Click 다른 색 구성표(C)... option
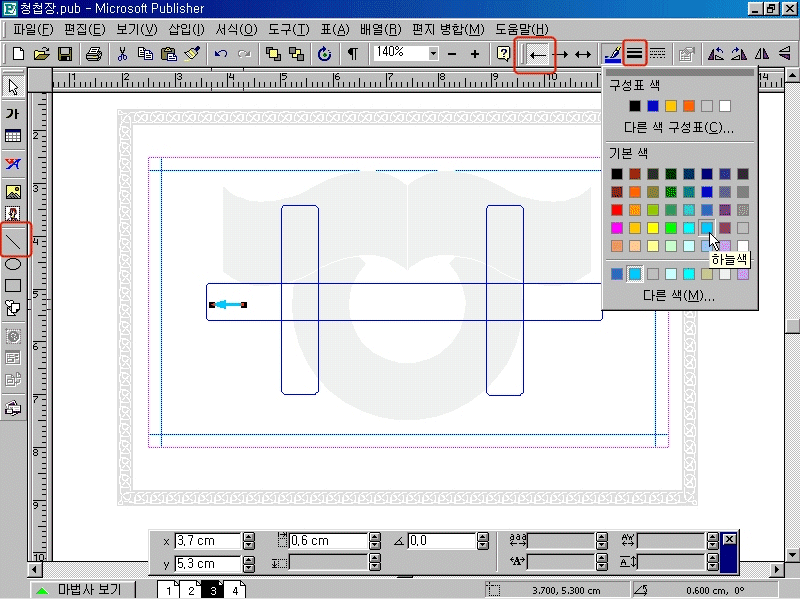Image resolution: width=800 pixels, height=600 pixels. pyautogui.click(x=679, y=127)
